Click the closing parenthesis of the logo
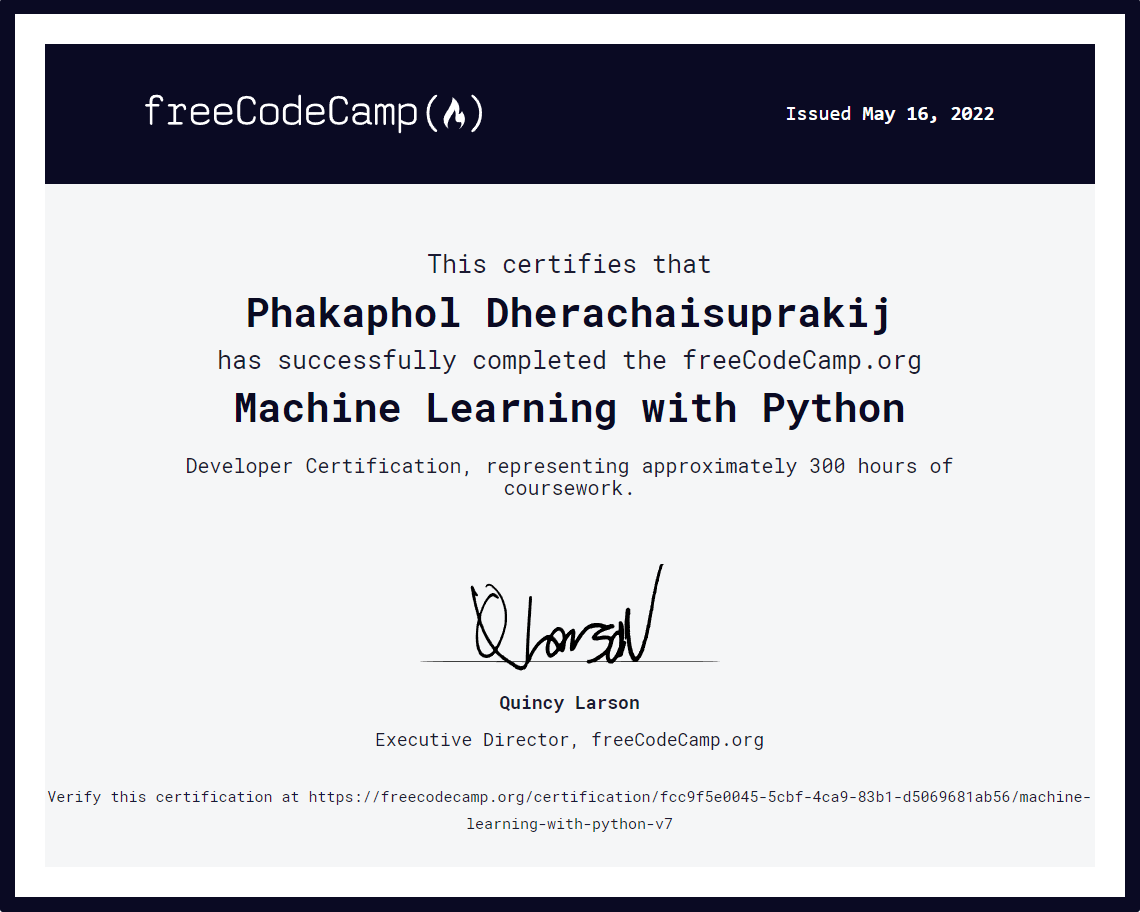The height and width of the screenshot is (912, 1140). pos(477,113)
